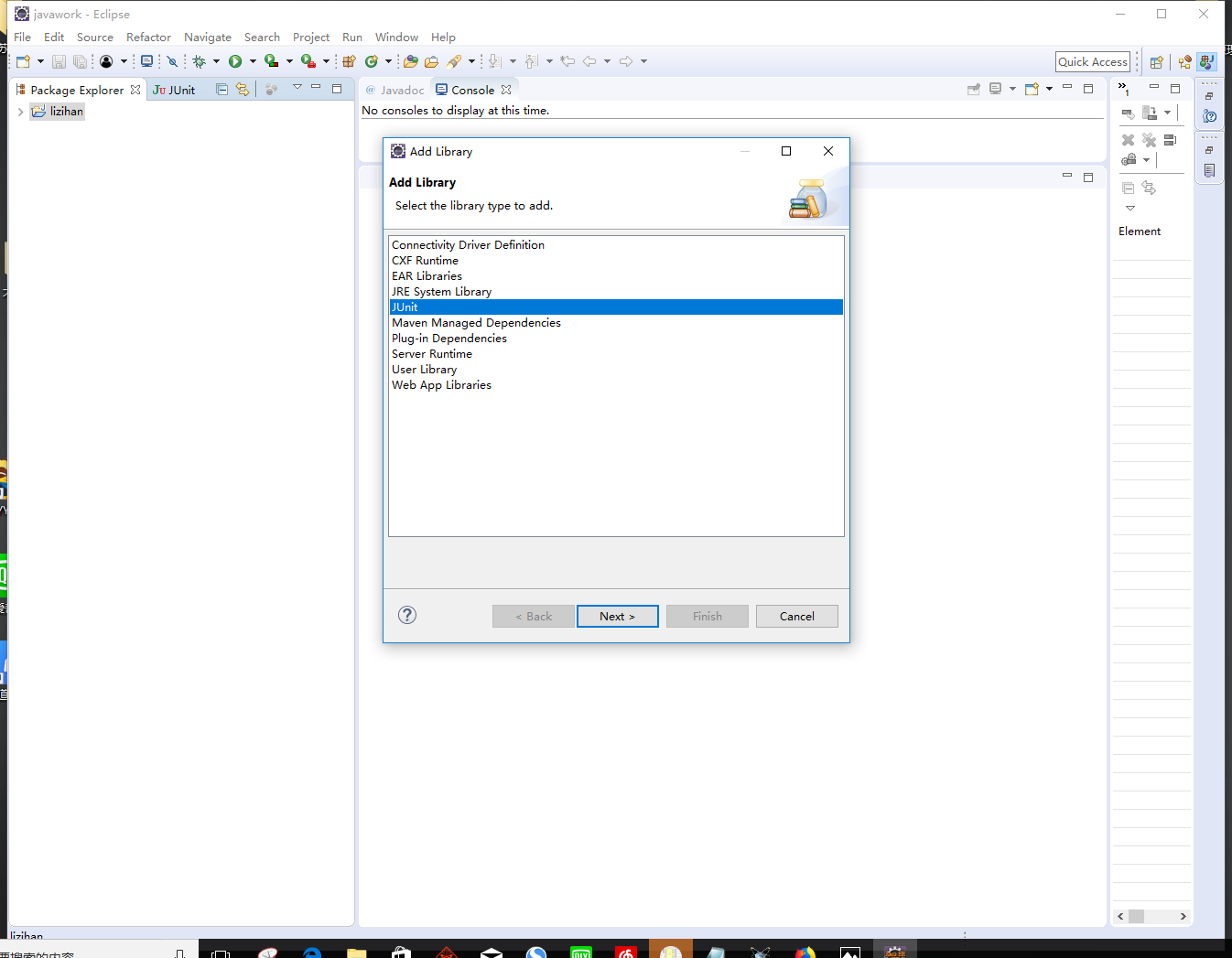Screen dimensions: 1232x958
Task: Open the New wizard dropdown arrow
Action: [40, 61]
